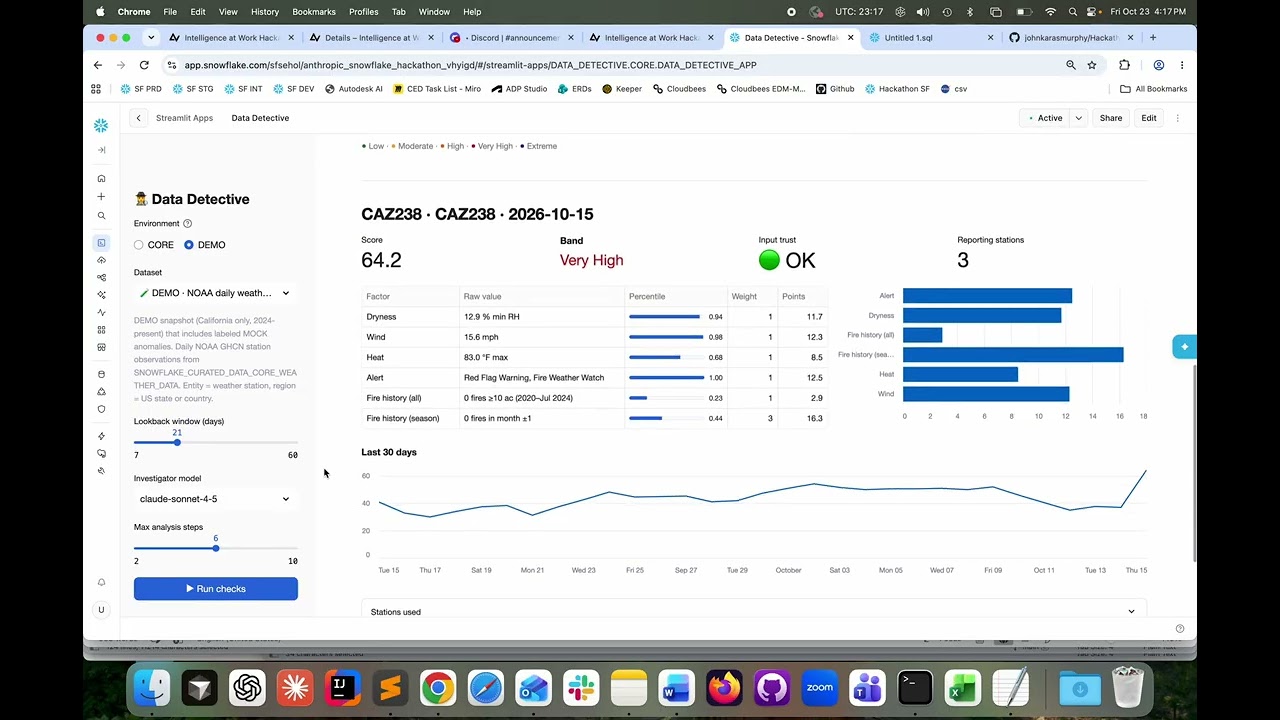Click the Lookback window slider handle
The width and height of the screenshot is (1280, 720).
coord(177,442)
